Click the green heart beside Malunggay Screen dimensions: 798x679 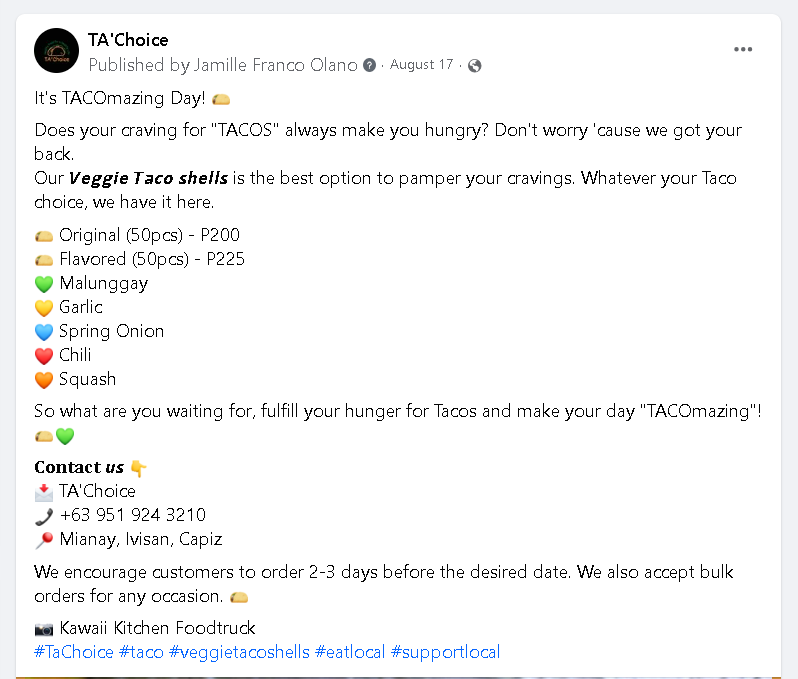(44, 284)
